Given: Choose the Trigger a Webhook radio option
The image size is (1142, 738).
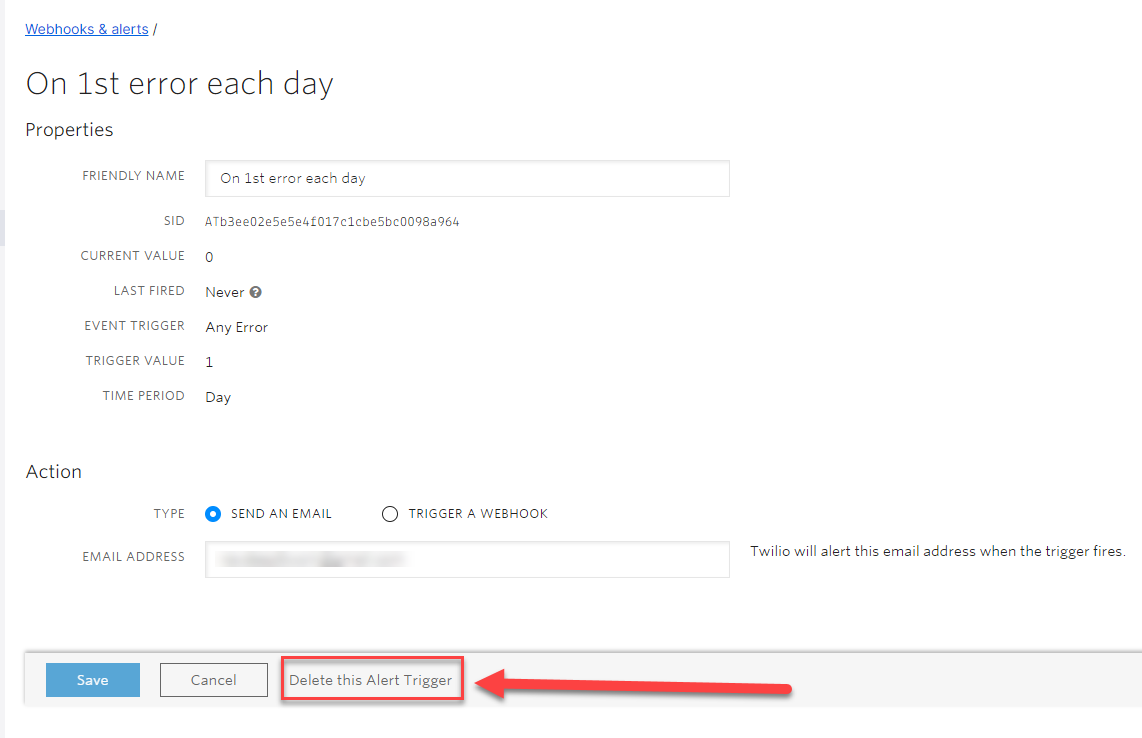Looking at the screenshot, I should 390,514.
